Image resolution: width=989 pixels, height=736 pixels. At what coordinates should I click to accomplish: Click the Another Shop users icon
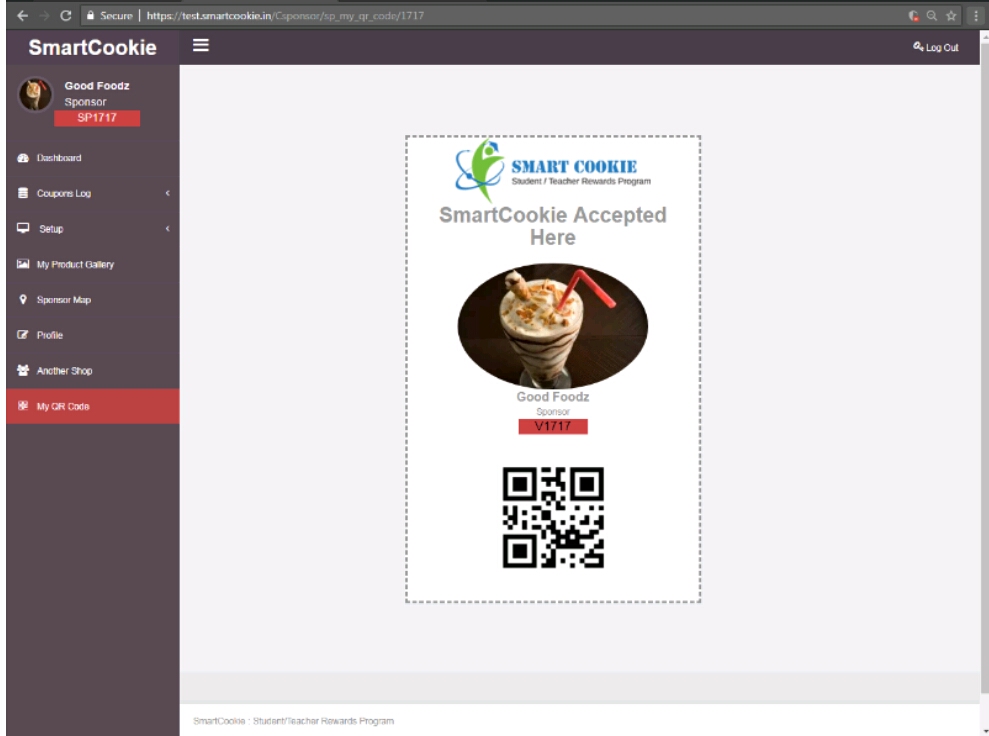coord(22,371)
